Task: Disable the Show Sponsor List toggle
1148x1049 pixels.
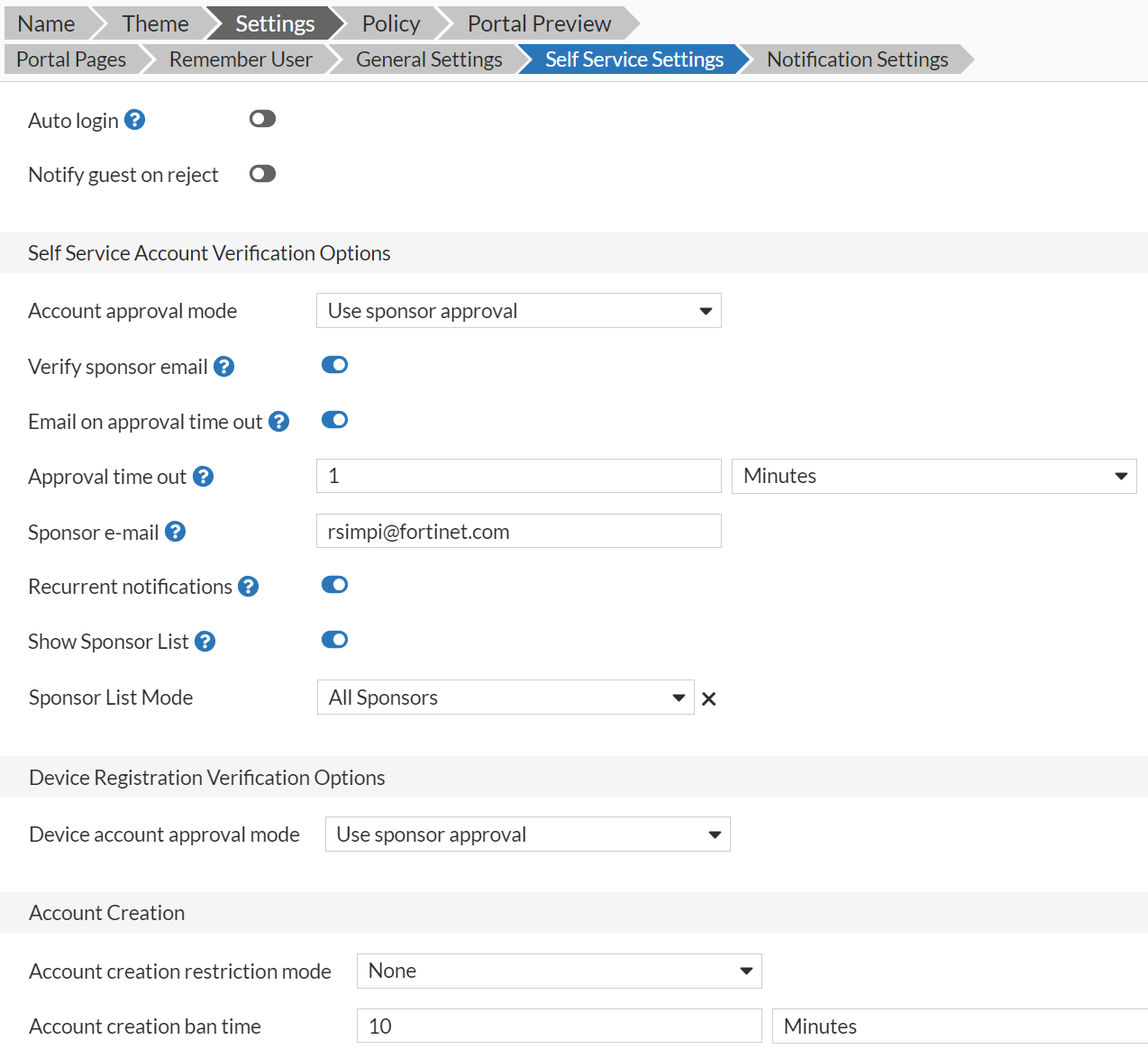Action: (334, 639)
